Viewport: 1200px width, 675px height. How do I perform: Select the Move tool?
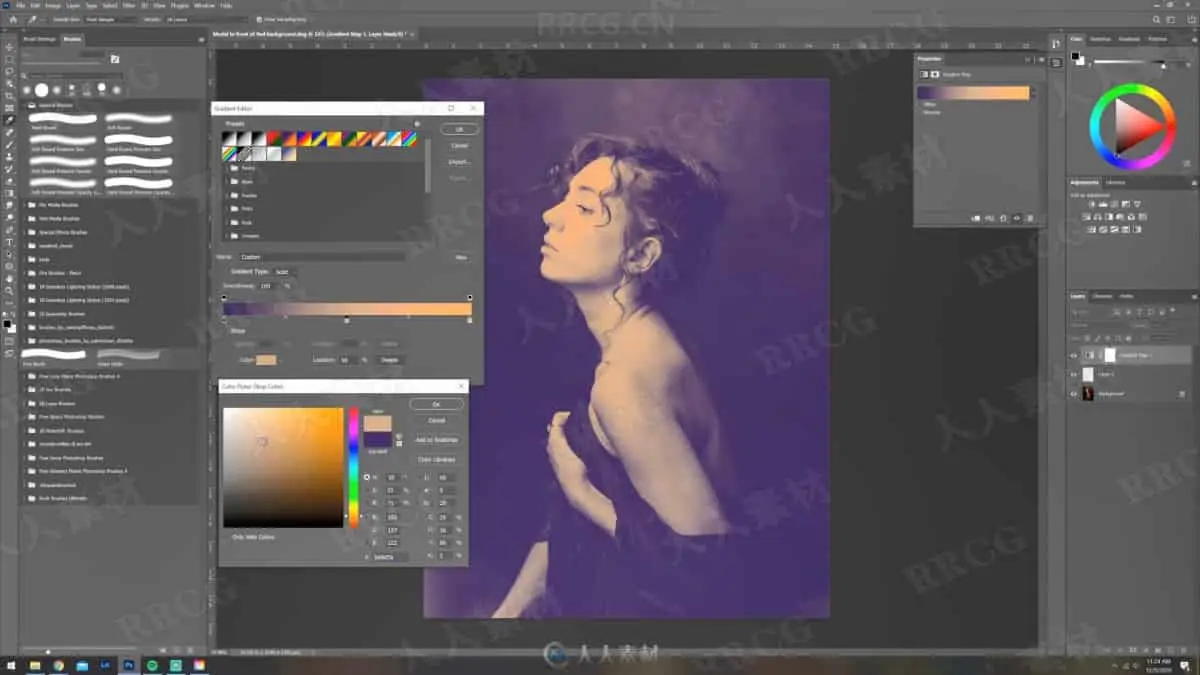(9, 47)
